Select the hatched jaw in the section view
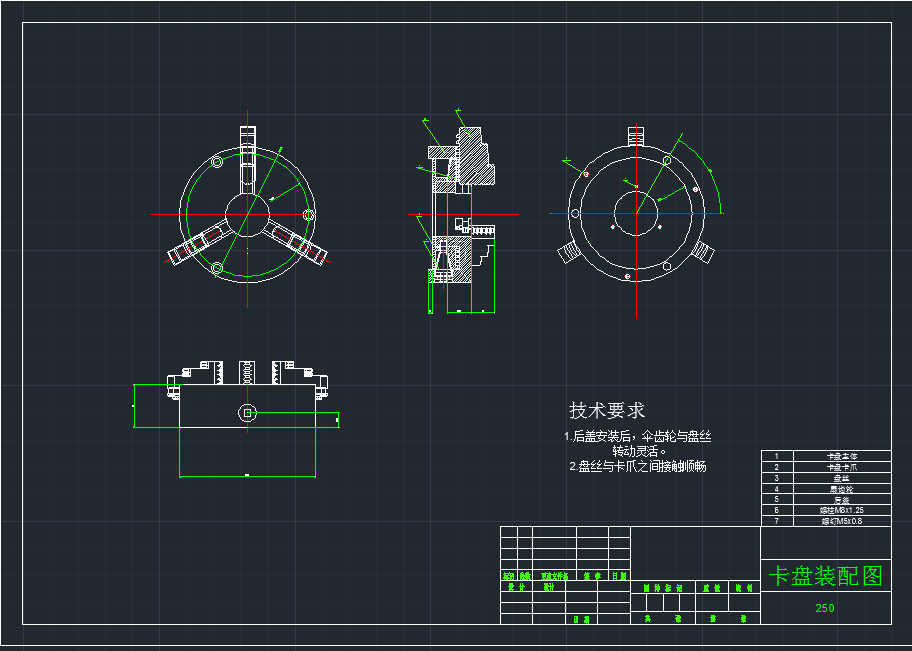912x651 pixels. click(474, 155)
